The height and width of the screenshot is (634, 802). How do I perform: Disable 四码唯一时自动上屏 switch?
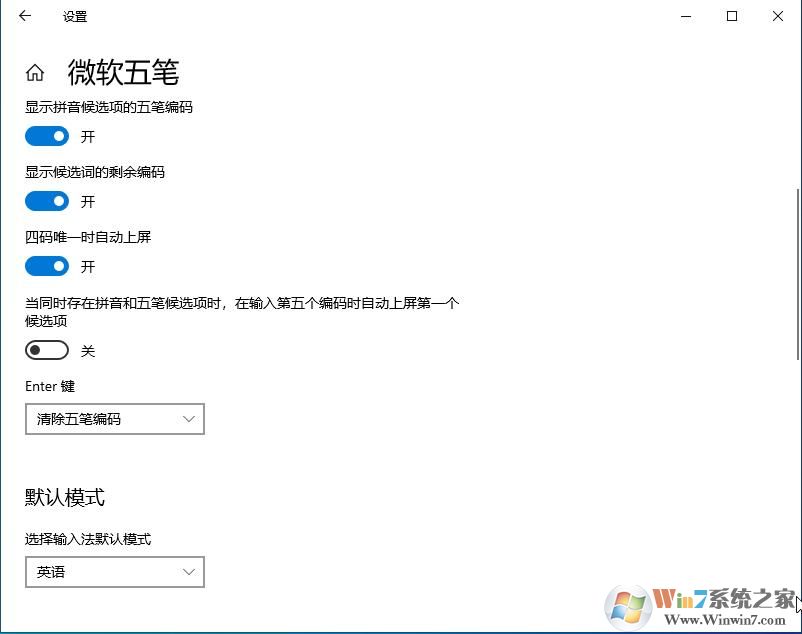coord(47,266)
